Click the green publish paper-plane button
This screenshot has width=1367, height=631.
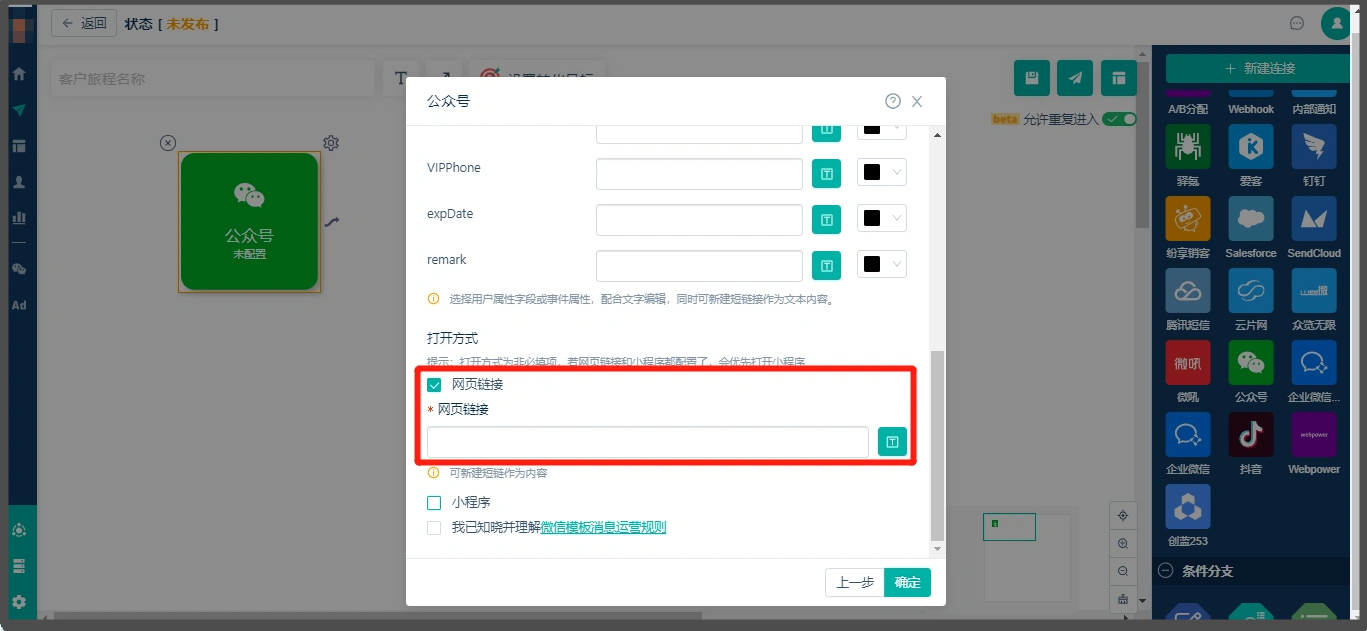pos(1075,78)
